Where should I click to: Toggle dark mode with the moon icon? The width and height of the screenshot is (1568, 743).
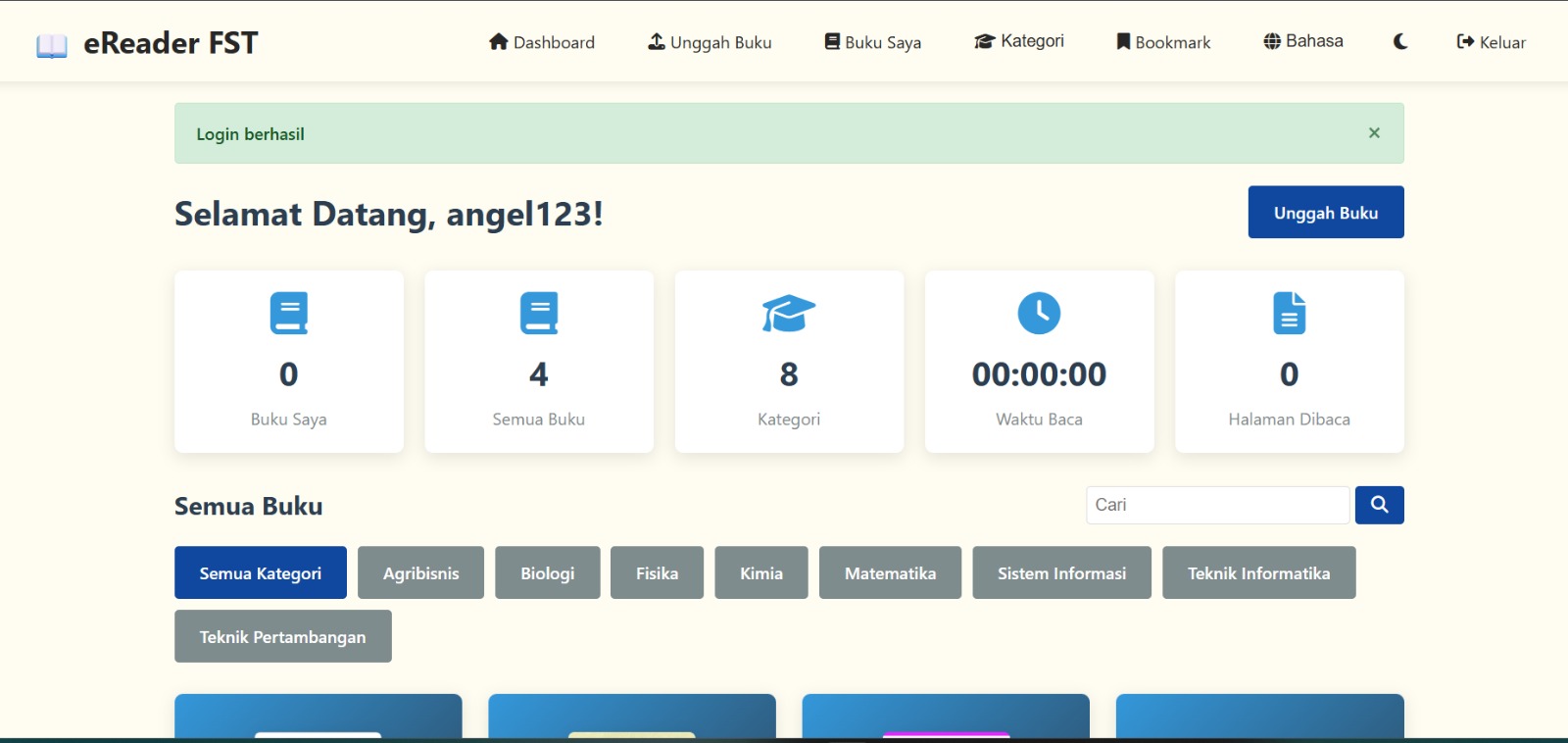tap(1400, 41)
